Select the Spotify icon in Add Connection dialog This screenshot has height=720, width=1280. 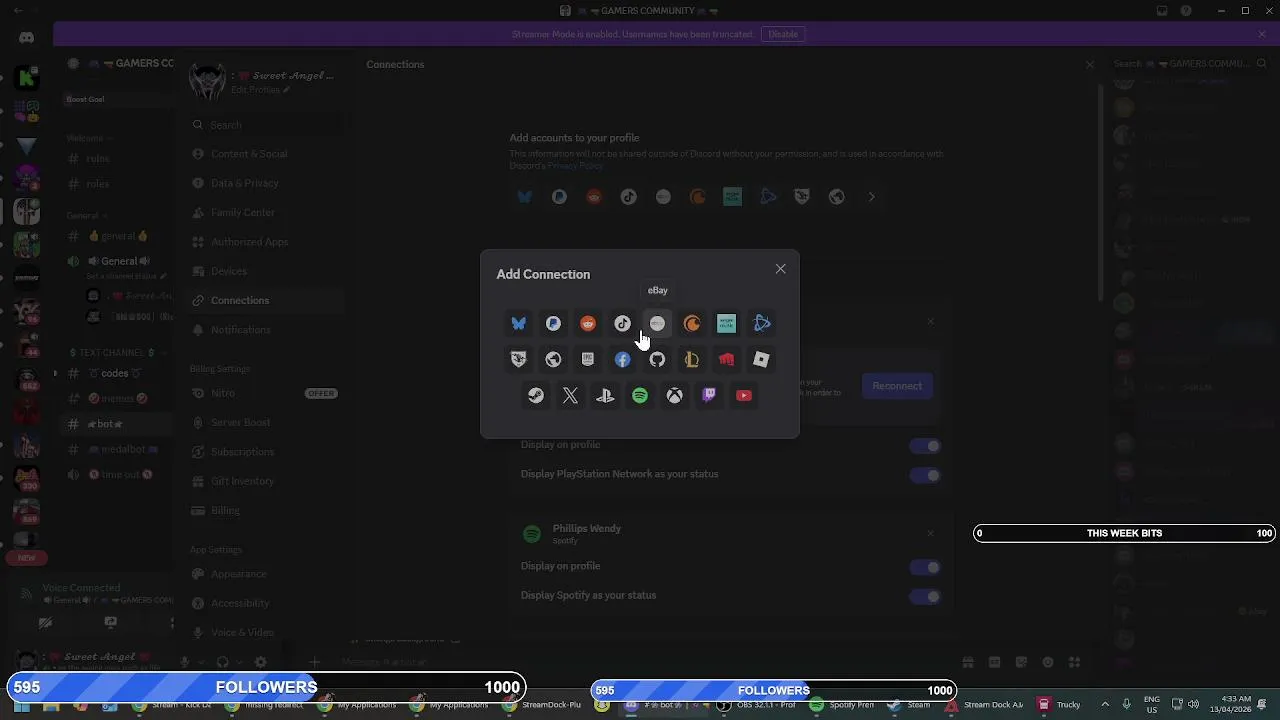coord(640,395)
